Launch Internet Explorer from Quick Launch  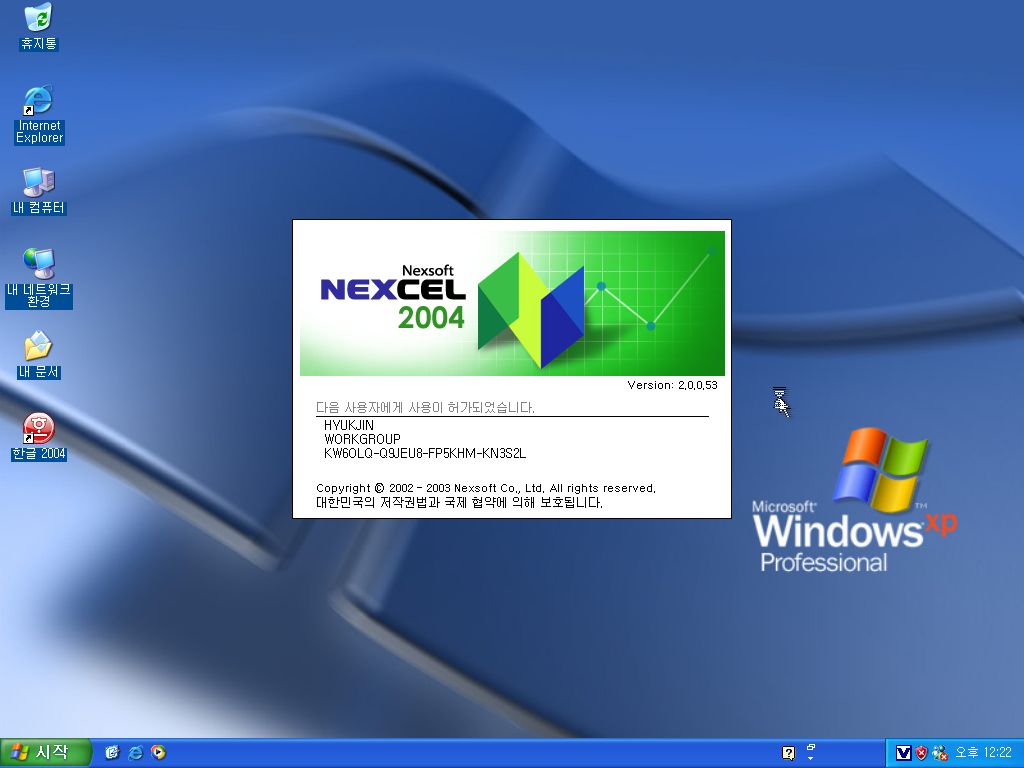(x=136, y=752)
